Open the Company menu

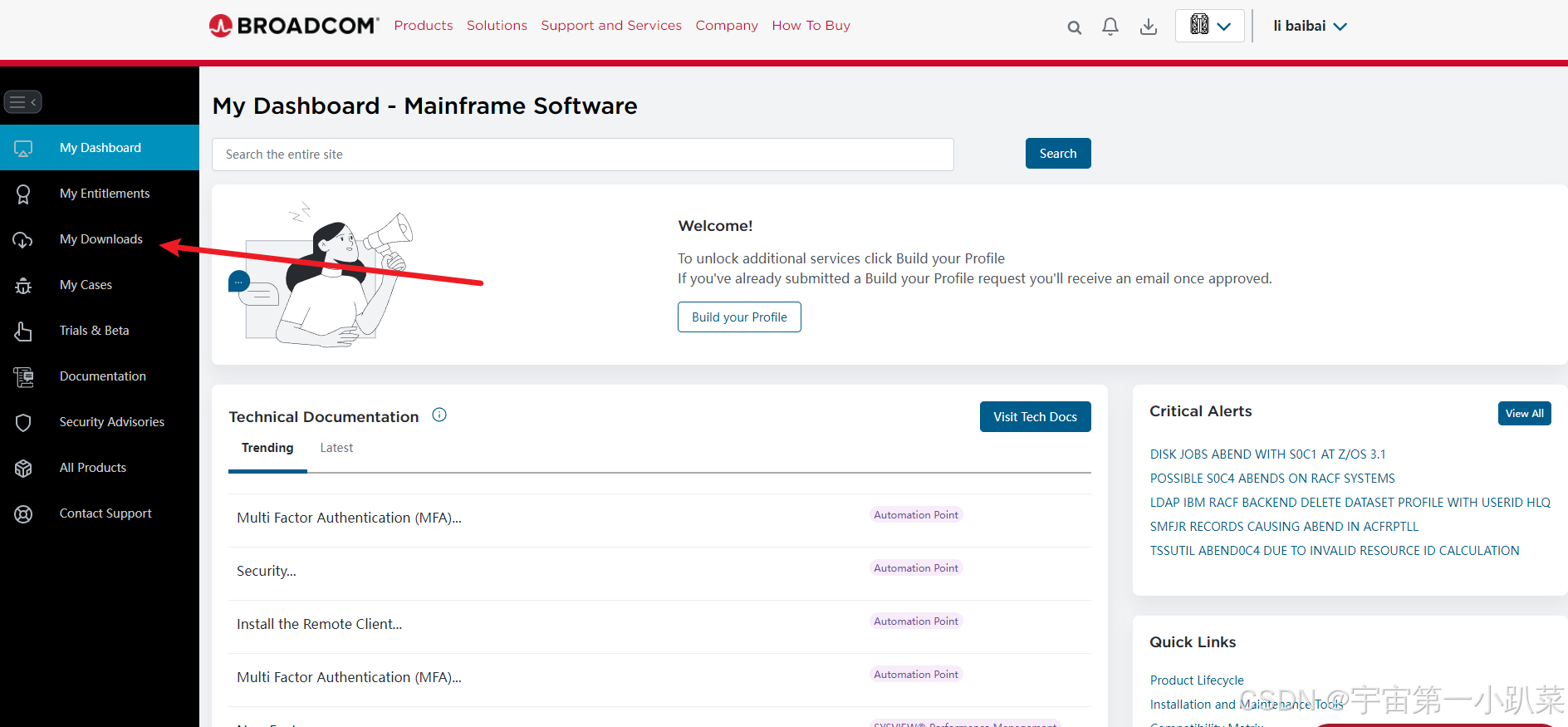(x=727, y=26)
